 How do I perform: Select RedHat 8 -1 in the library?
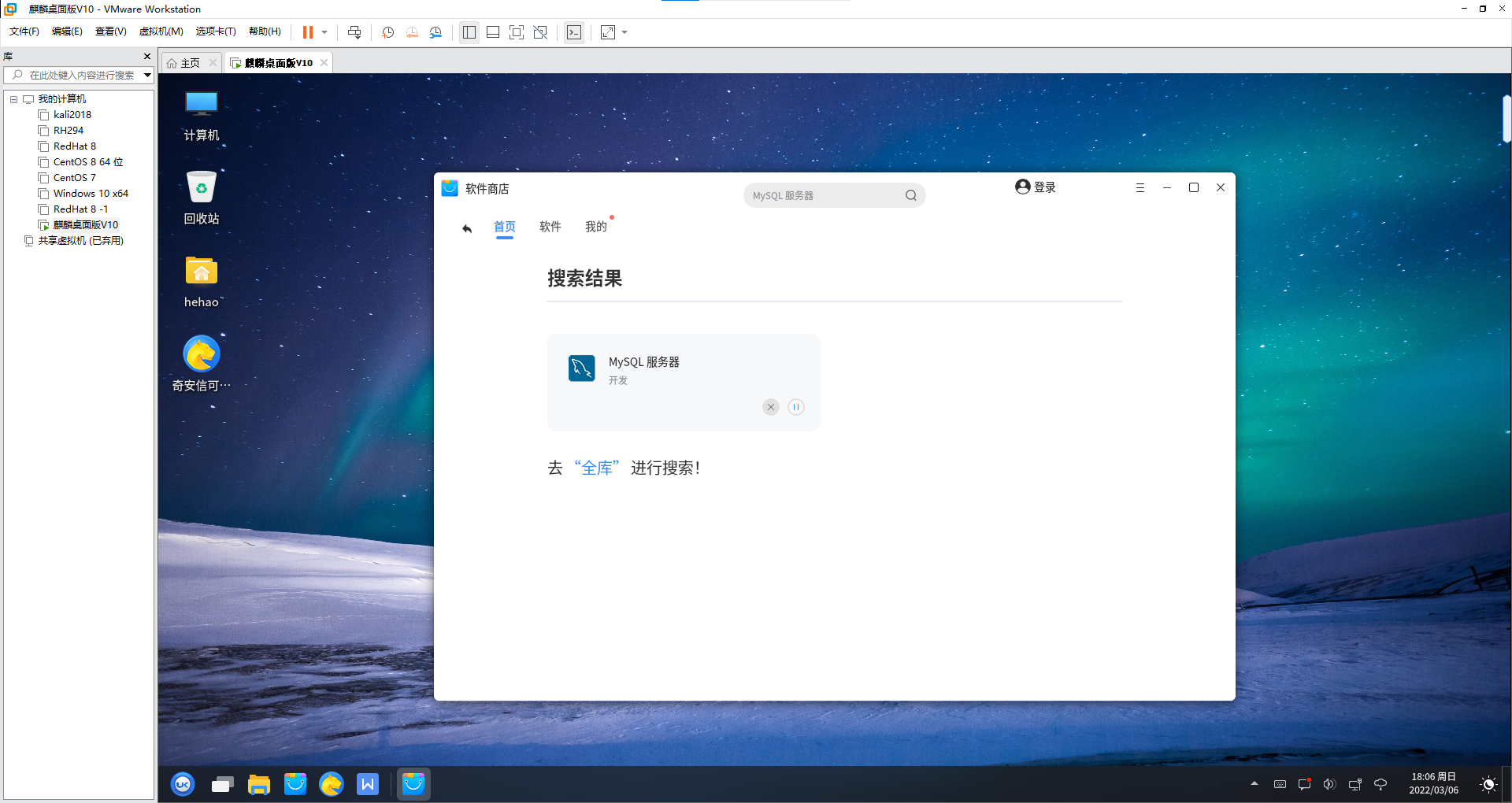pyautogui.click(x=80, y=209)
